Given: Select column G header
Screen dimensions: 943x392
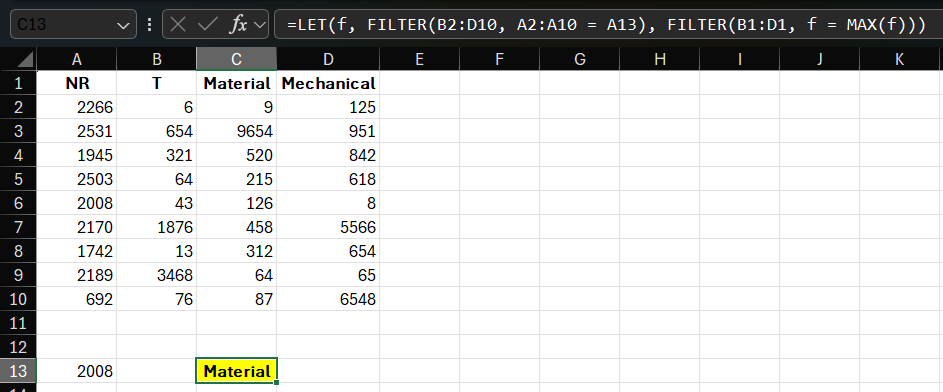Looking at the screenshot, I should pyautogui.click(x=579, y=59).
